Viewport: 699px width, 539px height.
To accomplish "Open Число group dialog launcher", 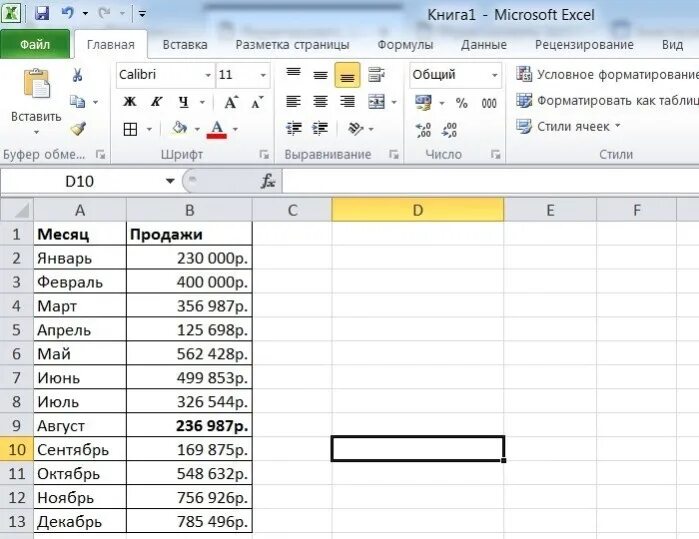I will (x=495, y=155).
